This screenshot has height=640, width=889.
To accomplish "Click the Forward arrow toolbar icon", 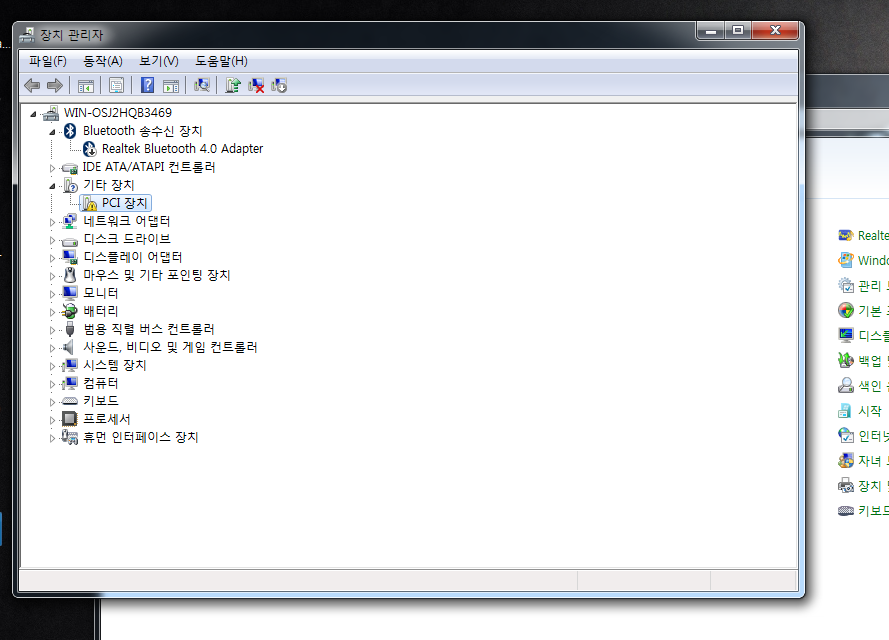I will (55, 86).
